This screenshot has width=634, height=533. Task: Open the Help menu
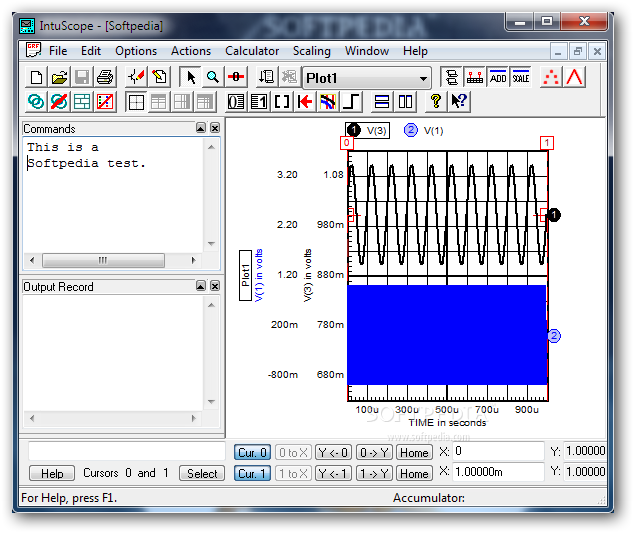(x=415, y=51)
